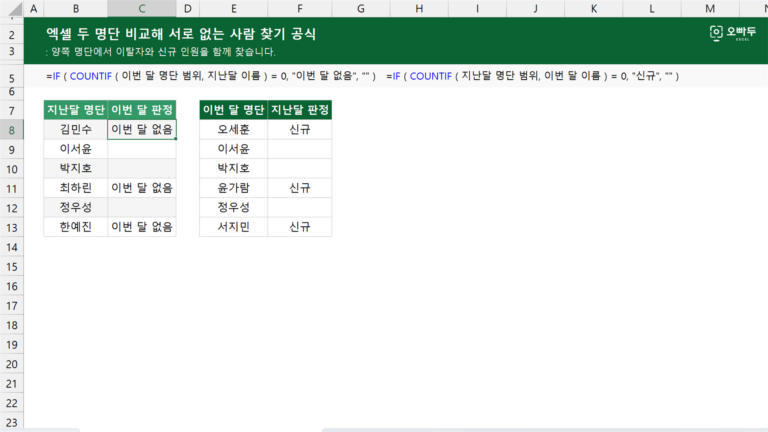Image resolution: width=768 pixels, height=432 pixels.
Task: Select empty result cell beside 이서윤 in column C
Action: pyautogui.click(x=142, y=149)
